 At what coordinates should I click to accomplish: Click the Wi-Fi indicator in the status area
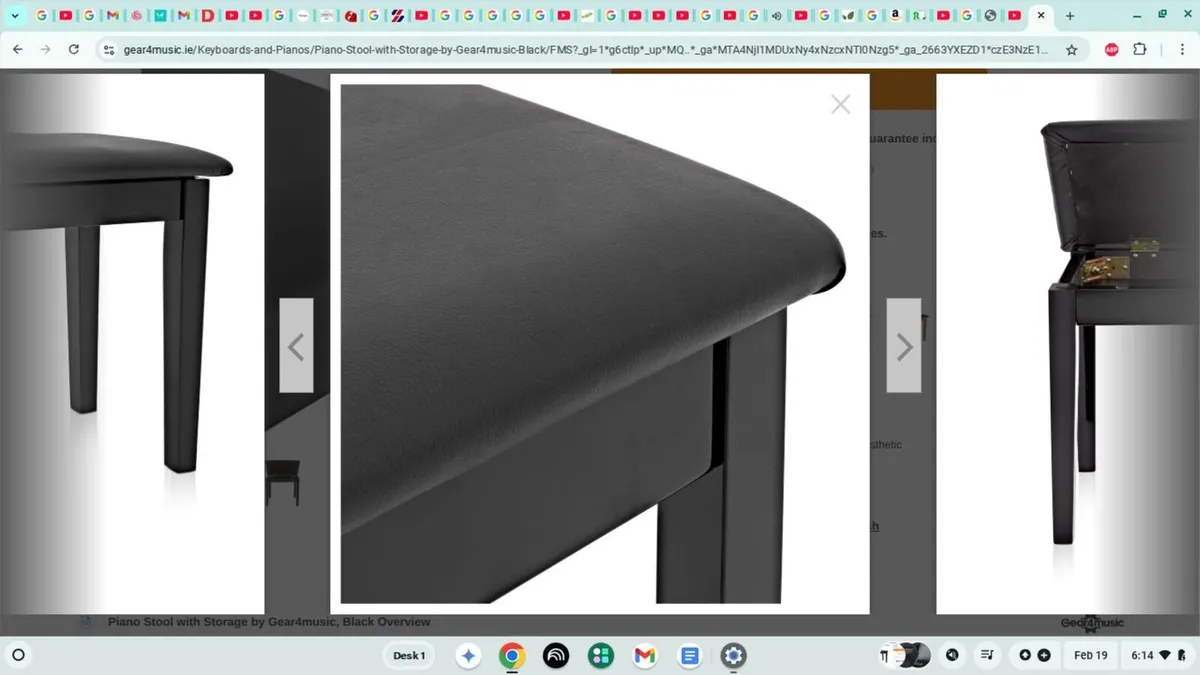pos(1166,656)
